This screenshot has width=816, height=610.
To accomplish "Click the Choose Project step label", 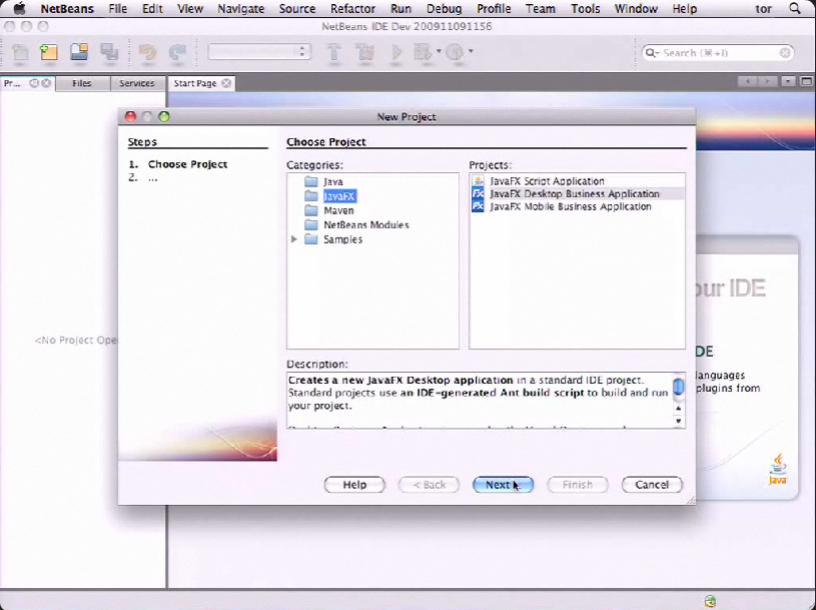I will click(188, 164).
